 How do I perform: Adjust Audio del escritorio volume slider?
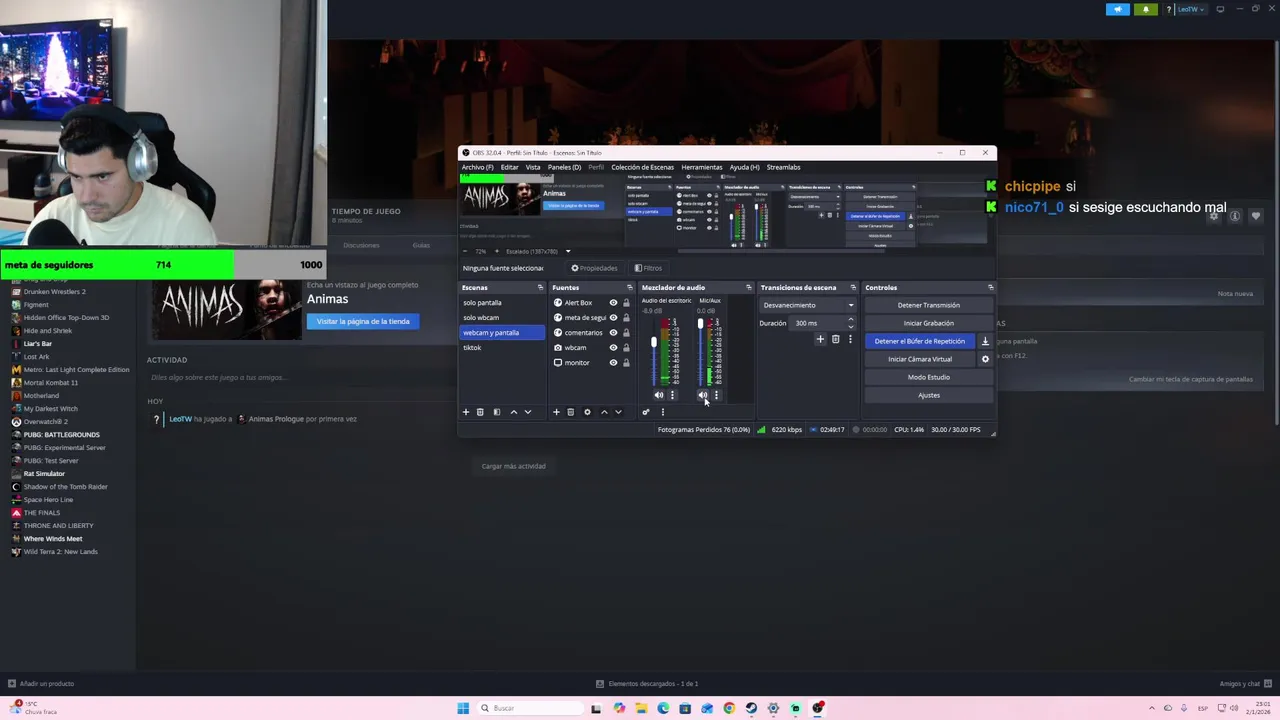click(x=654, y=343)
